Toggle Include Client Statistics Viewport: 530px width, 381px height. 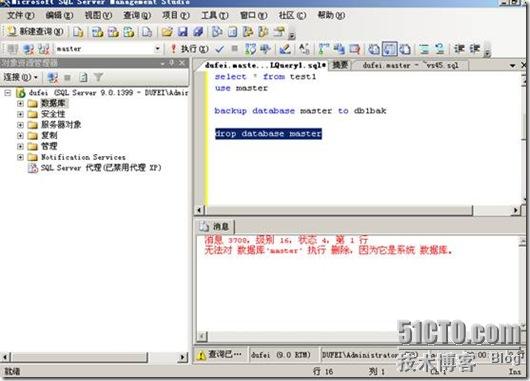coord(339,49)
